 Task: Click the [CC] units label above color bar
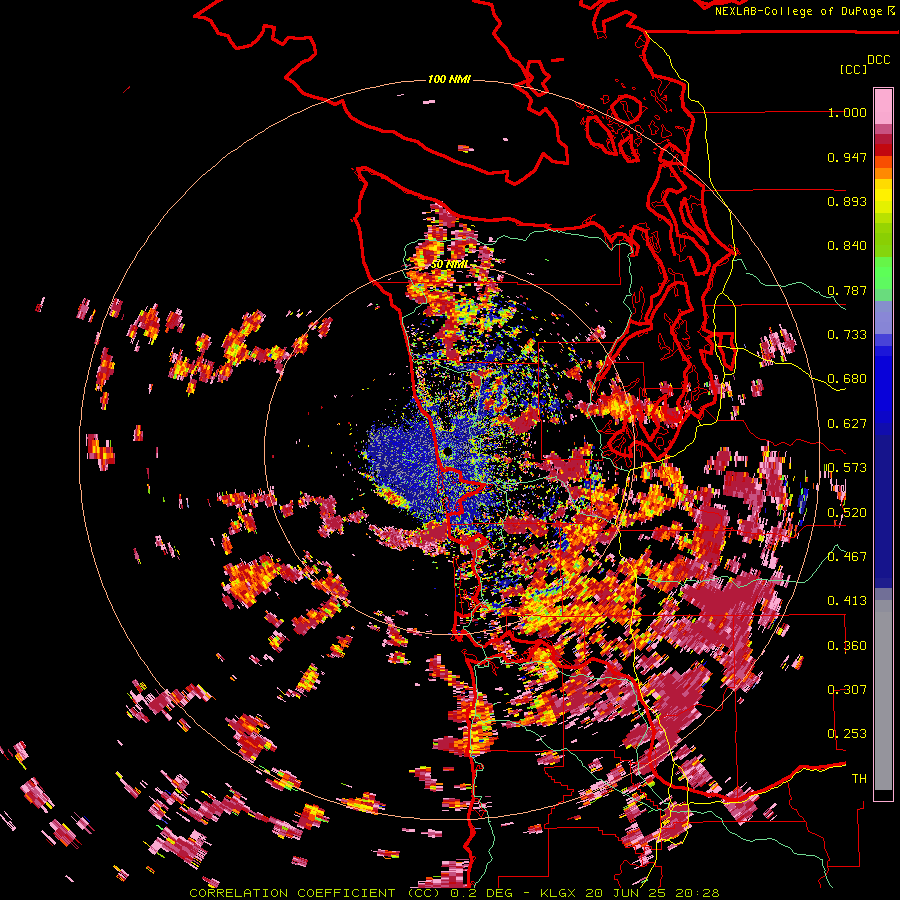click(x=854, y=69)
